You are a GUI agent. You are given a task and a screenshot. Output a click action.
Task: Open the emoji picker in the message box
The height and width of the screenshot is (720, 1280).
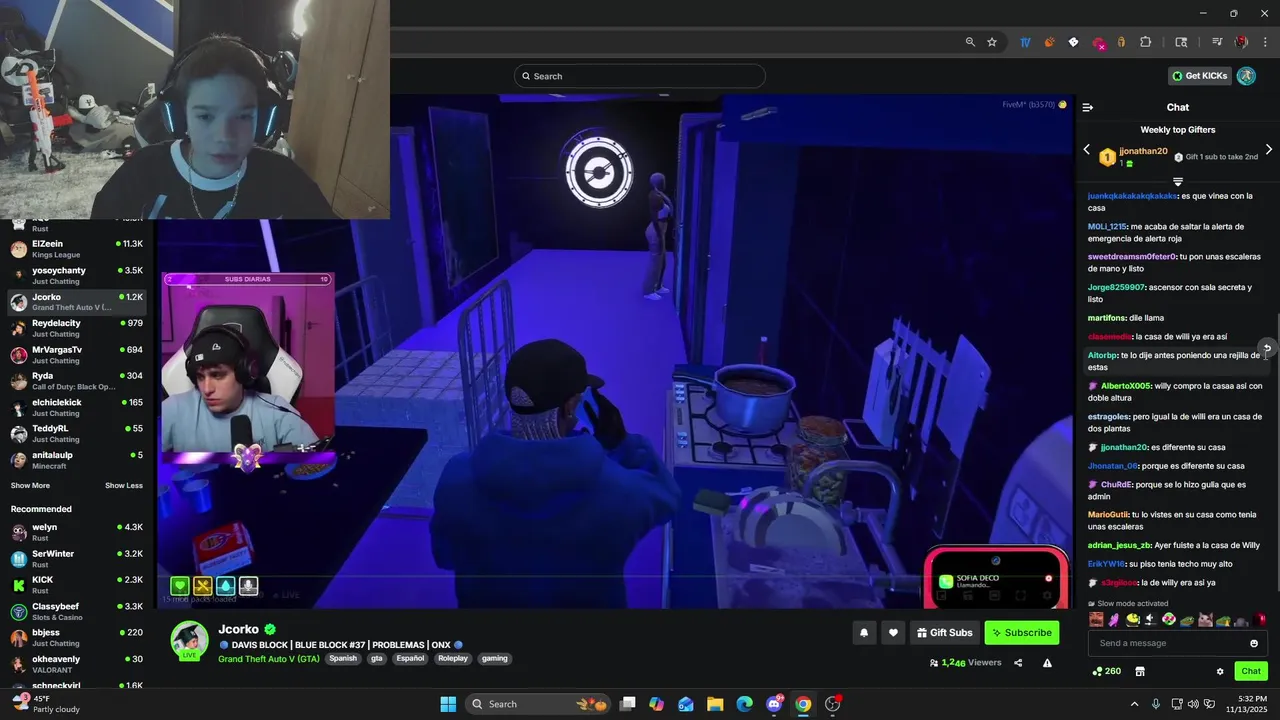(x=1254, y=643)
